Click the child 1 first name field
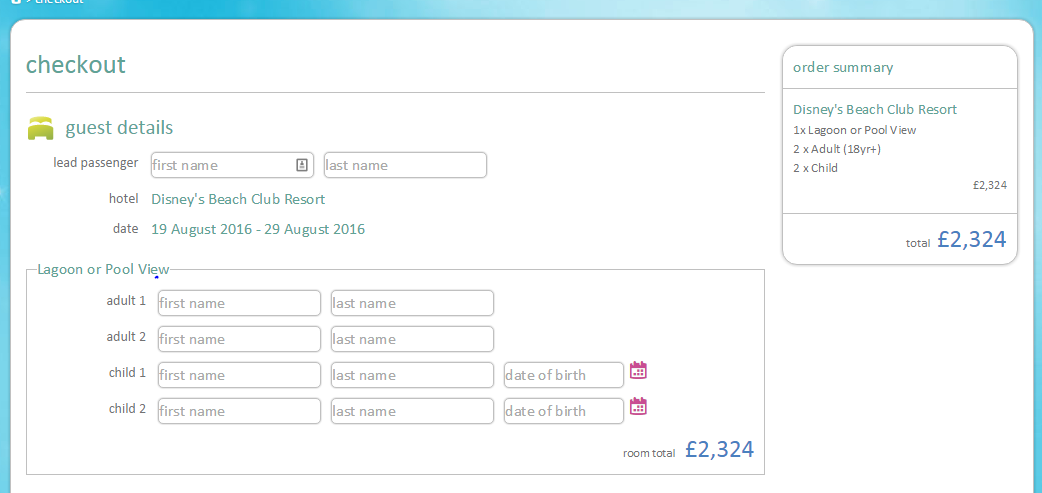The height and width of the screenshot is (493, 1042). point(239,375)
